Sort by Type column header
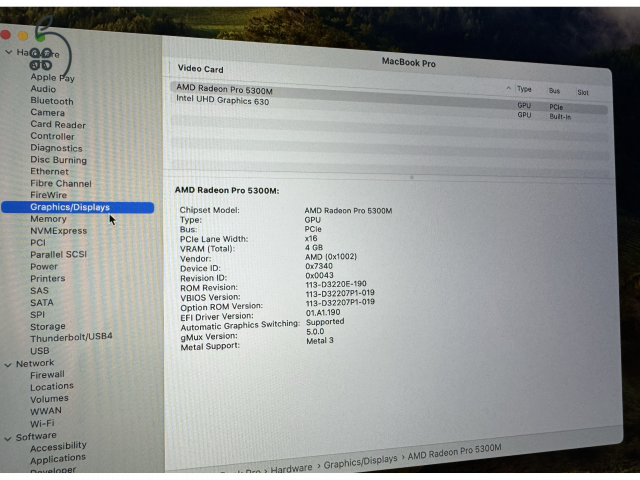The image size is (640, 480). [524, 89]
